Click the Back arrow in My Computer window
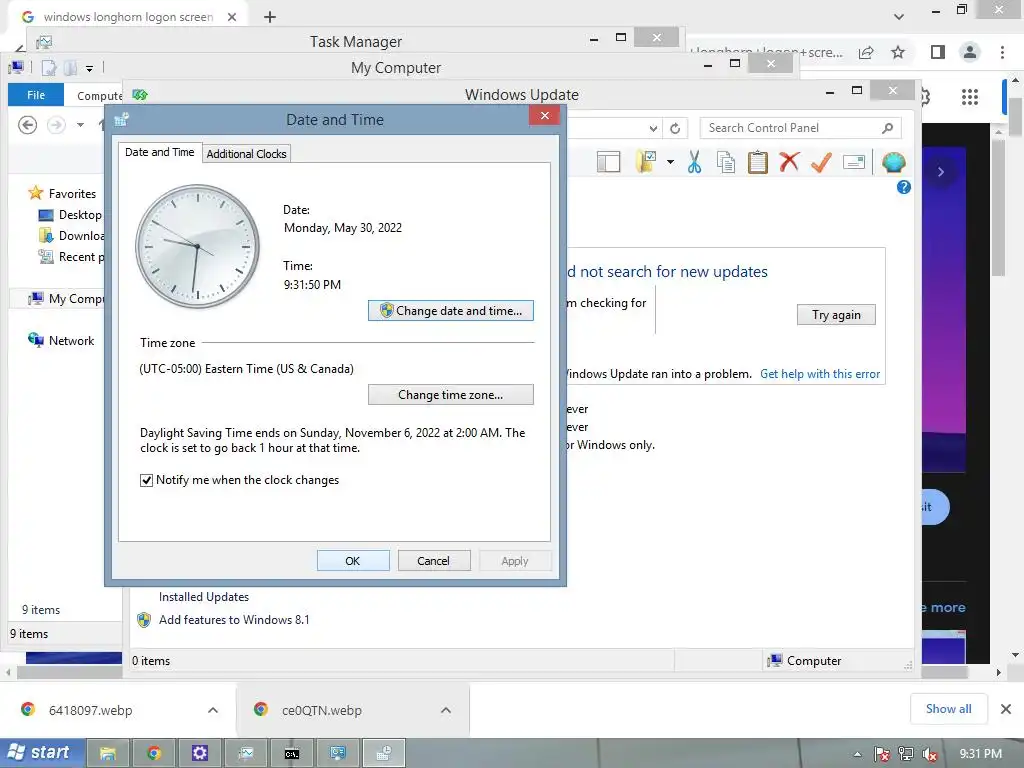 [x=27, y=125]
